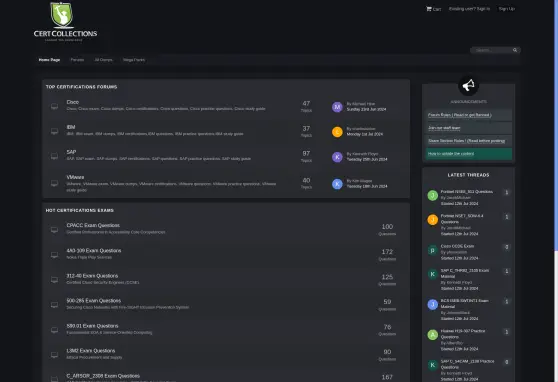Open Share Section Rules announcement link
The height and width of the screenshot is (382, 558).
(x=467, y=141)
